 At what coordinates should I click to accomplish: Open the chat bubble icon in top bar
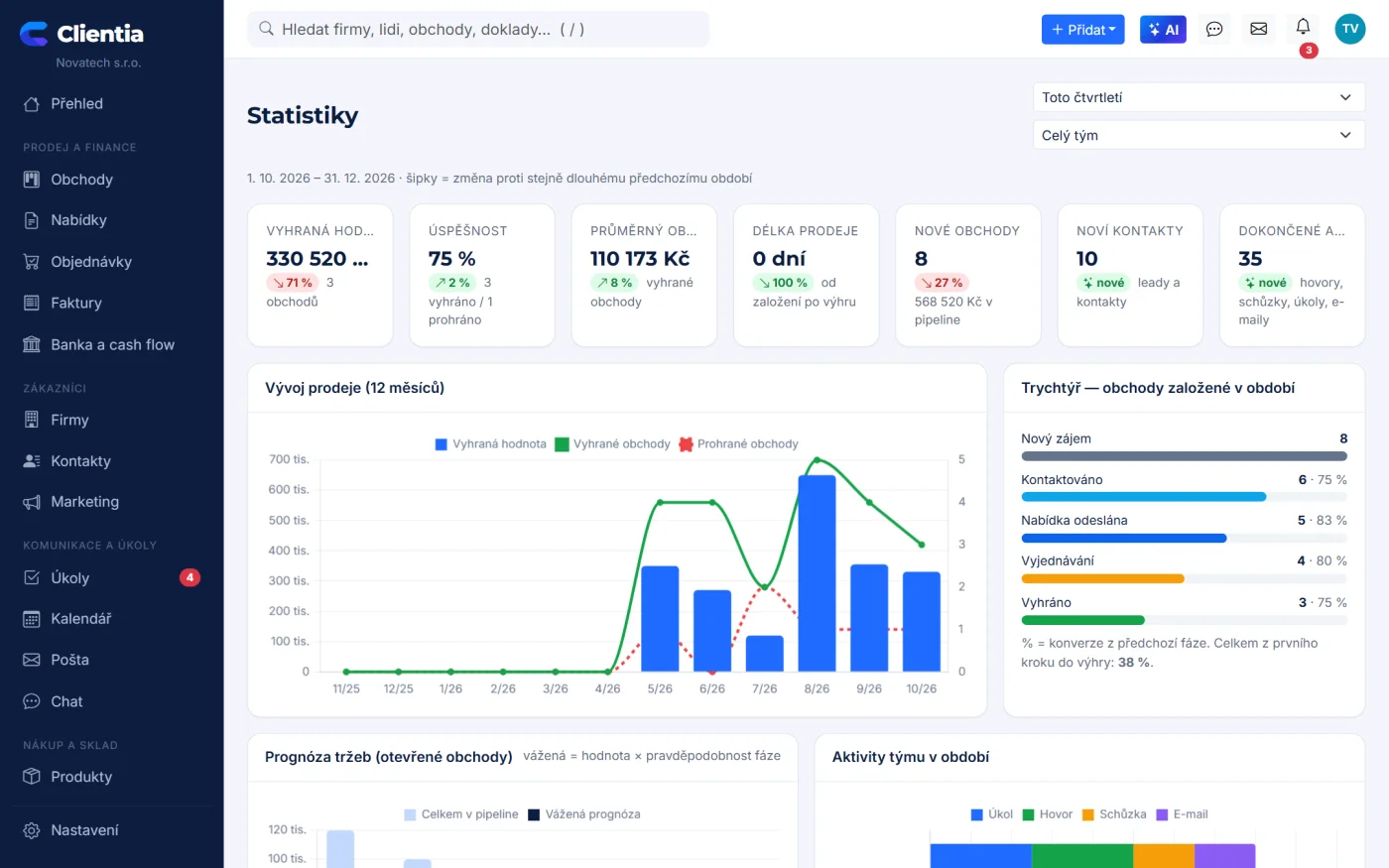tap(1213, 30)
